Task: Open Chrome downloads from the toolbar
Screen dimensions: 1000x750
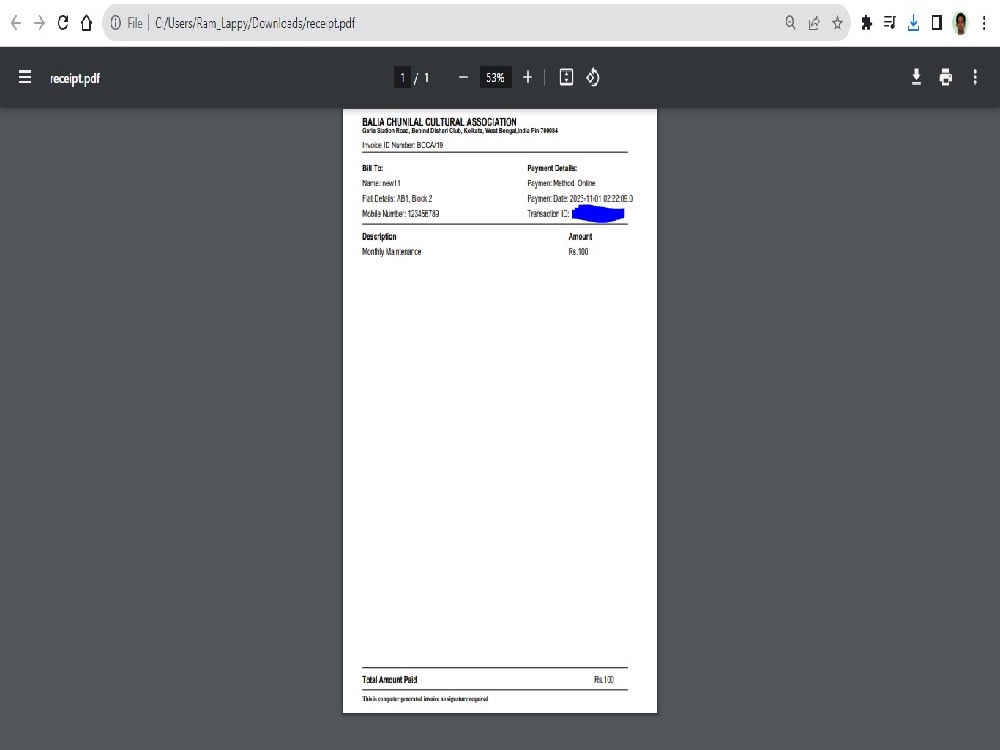Action: (x=913, y=22)
